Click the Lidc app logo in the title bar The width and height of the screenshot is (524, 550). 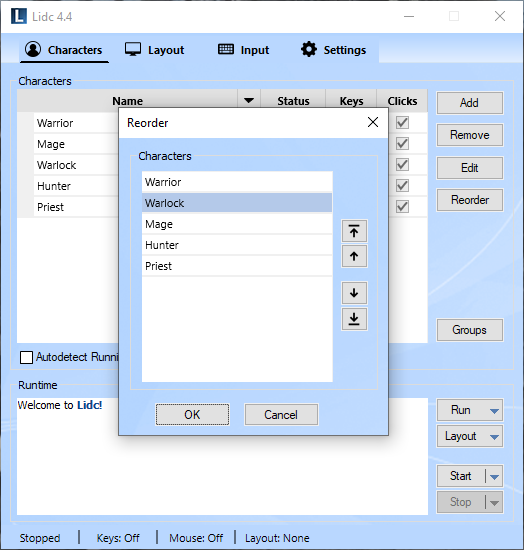19,16
